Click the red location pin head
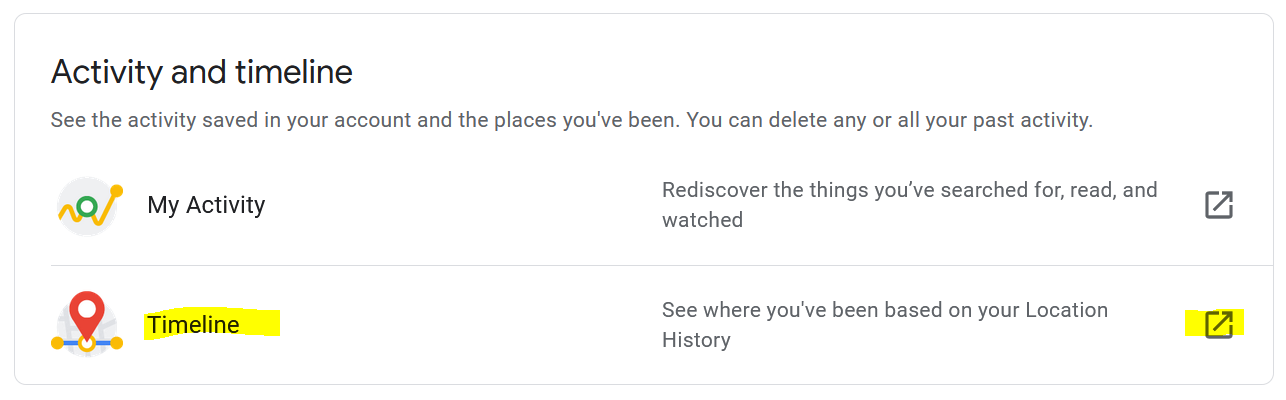This screenshot has width=1286, height=400. 88,307
